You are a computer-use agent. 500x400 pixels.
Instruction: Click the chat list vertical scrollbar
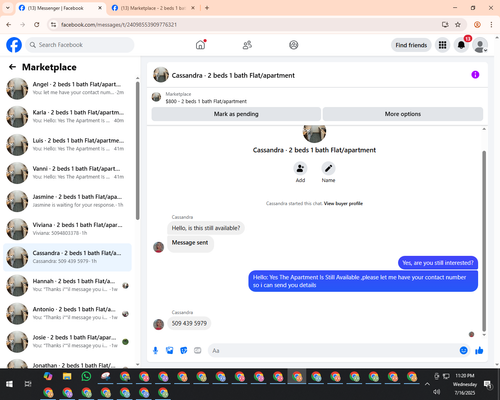pos(138,151)
